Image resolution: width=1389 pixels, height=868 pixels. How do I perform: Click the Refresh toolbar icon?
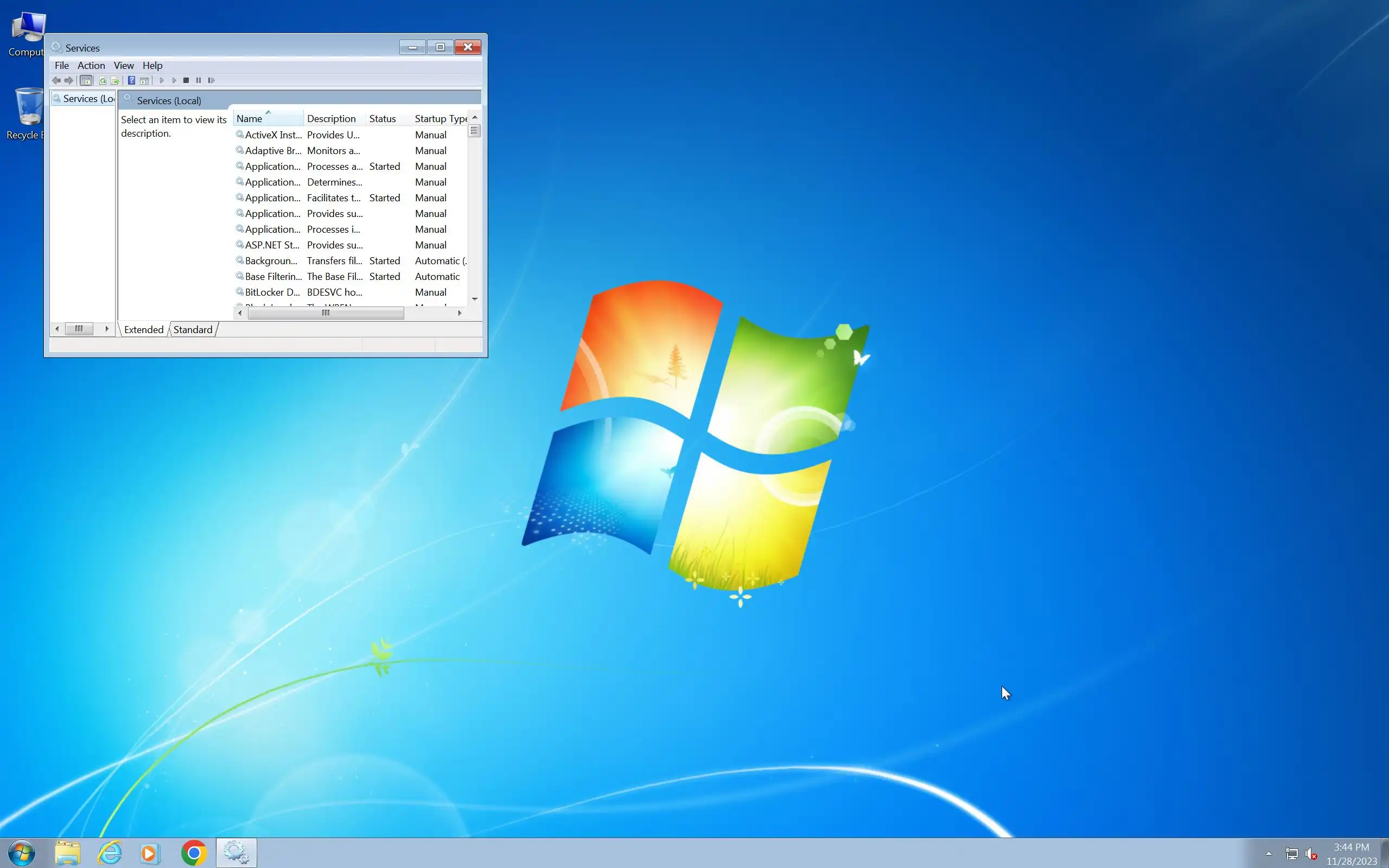[102, 80]
